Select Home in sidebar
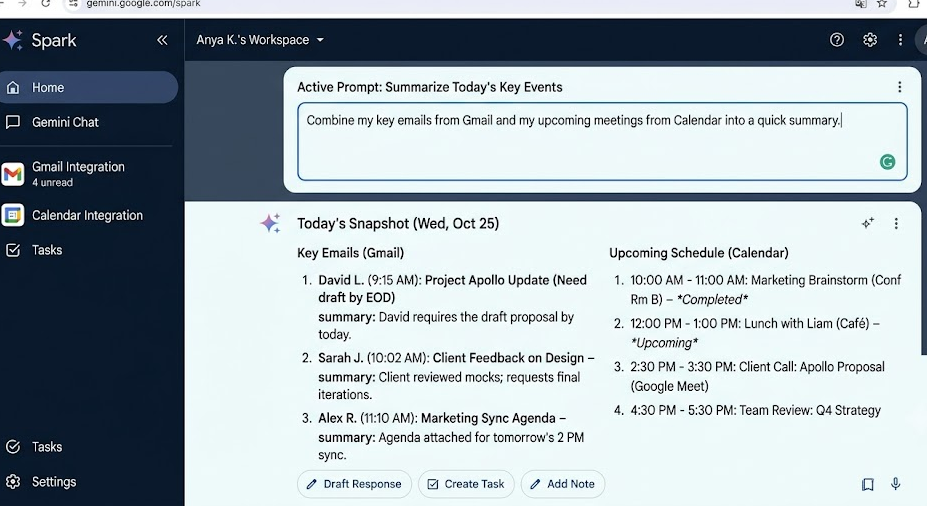The width and height of the screenshot is (927, 506). 89,87
